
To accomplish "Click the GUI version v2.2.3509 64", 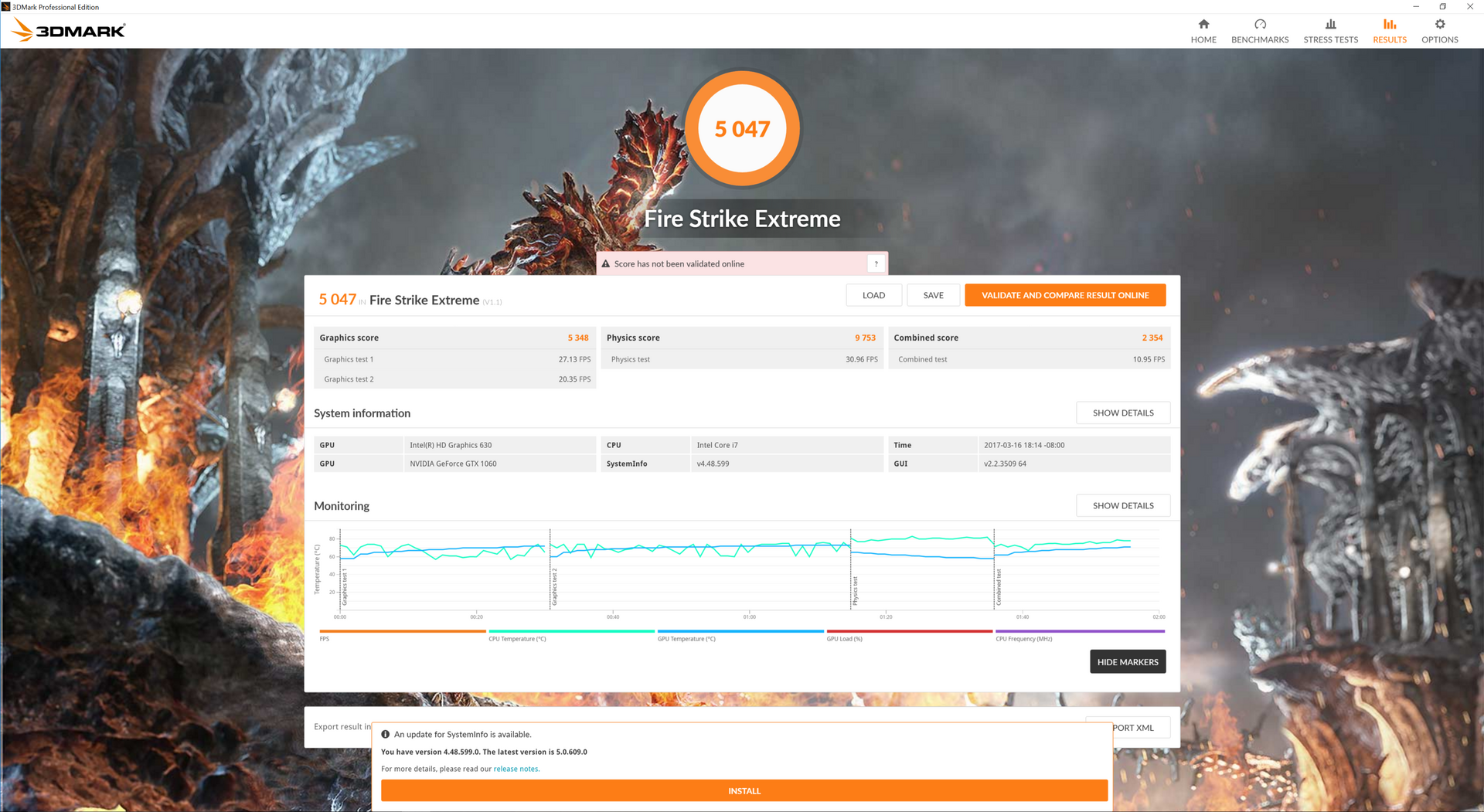I will [x=1005, y=464].
